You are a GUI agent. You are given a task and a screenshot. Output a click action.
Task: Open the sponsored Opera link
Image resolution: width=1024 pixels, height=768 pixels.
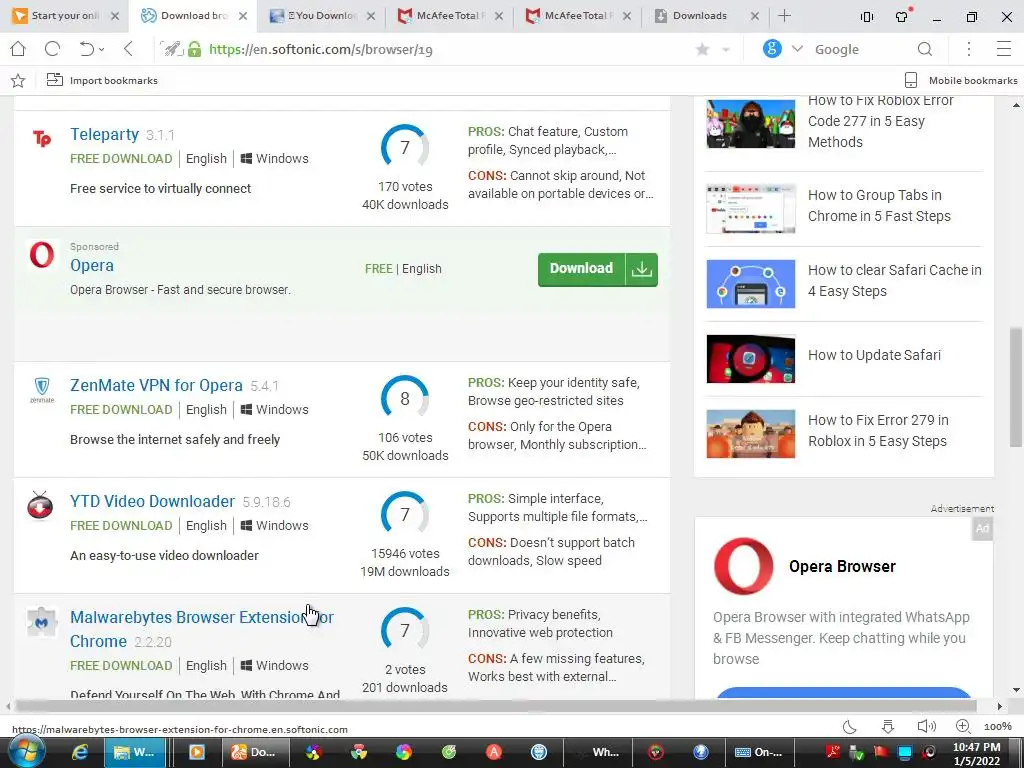point(92,265)
